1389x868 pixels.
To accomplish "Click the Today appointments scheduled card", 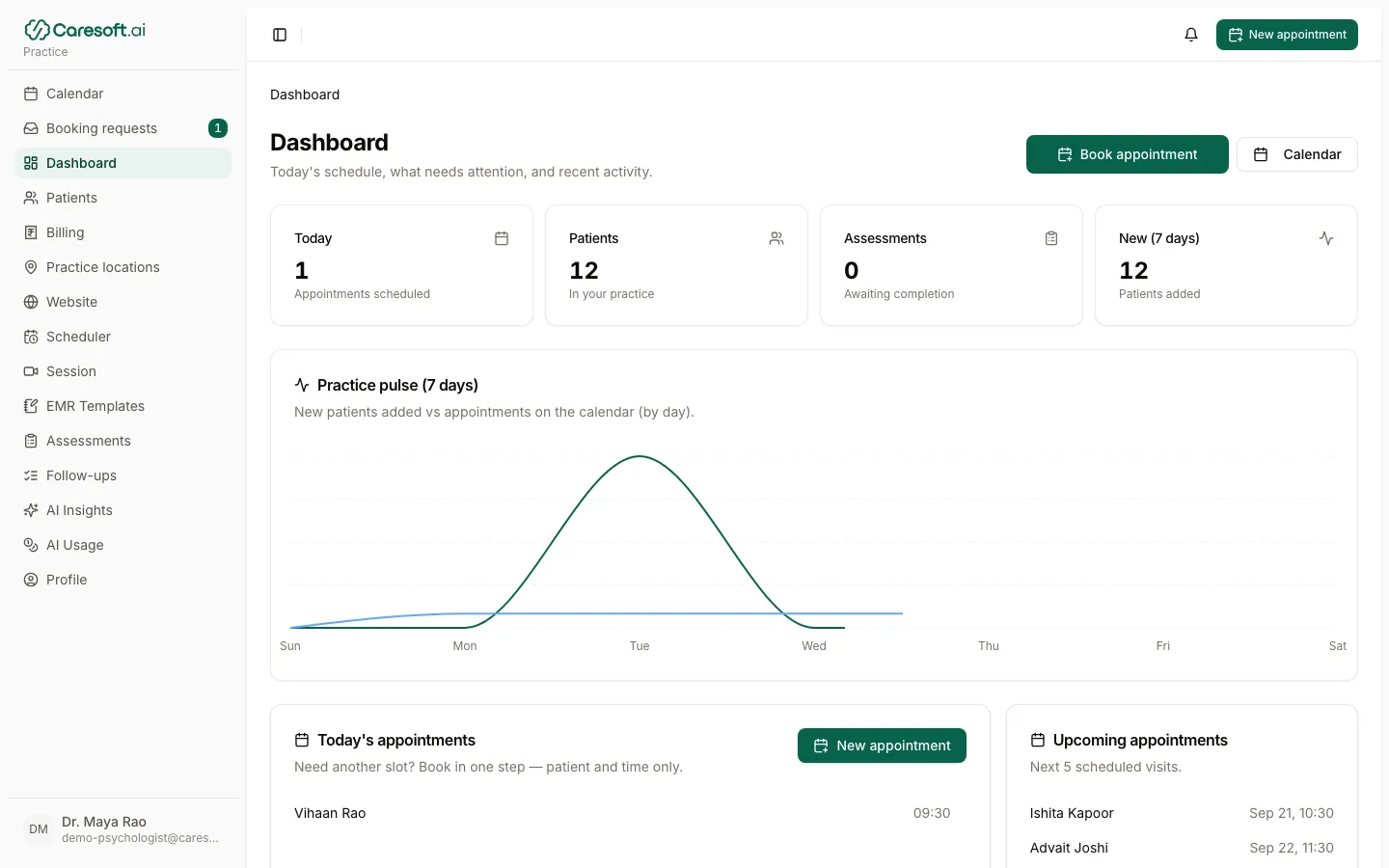I will click(401, 265).
